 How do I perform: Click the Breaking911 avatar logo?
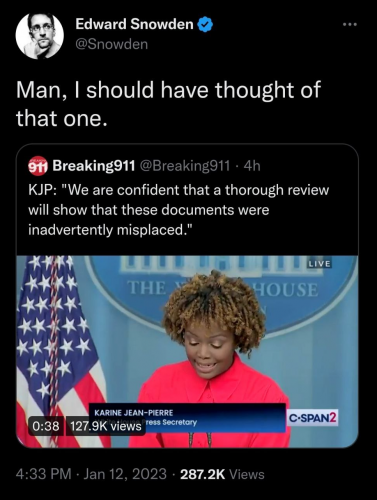tap(38, 165)
